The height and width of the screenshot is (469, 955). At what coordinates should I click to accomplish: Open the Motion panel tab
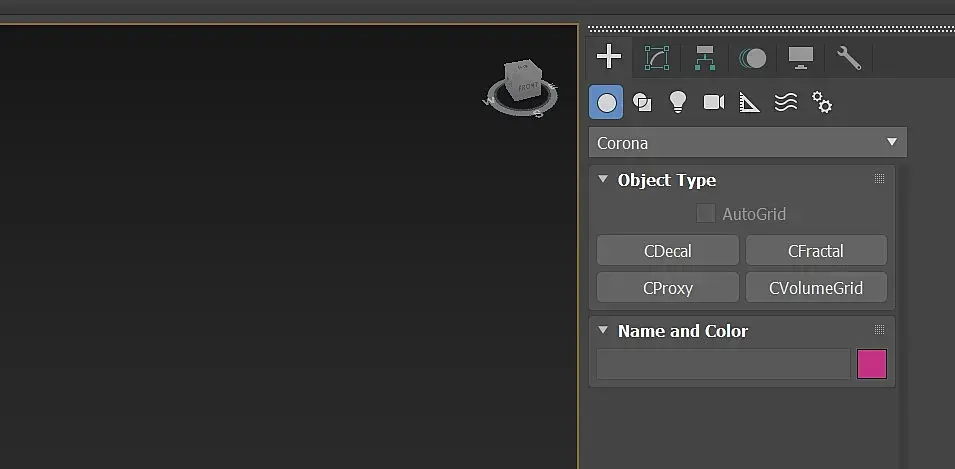click(753, 58)
